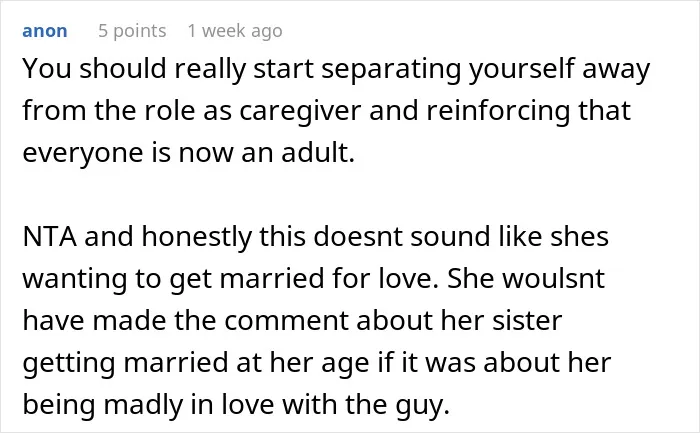Click the word madly in last line

coord(143,404)
